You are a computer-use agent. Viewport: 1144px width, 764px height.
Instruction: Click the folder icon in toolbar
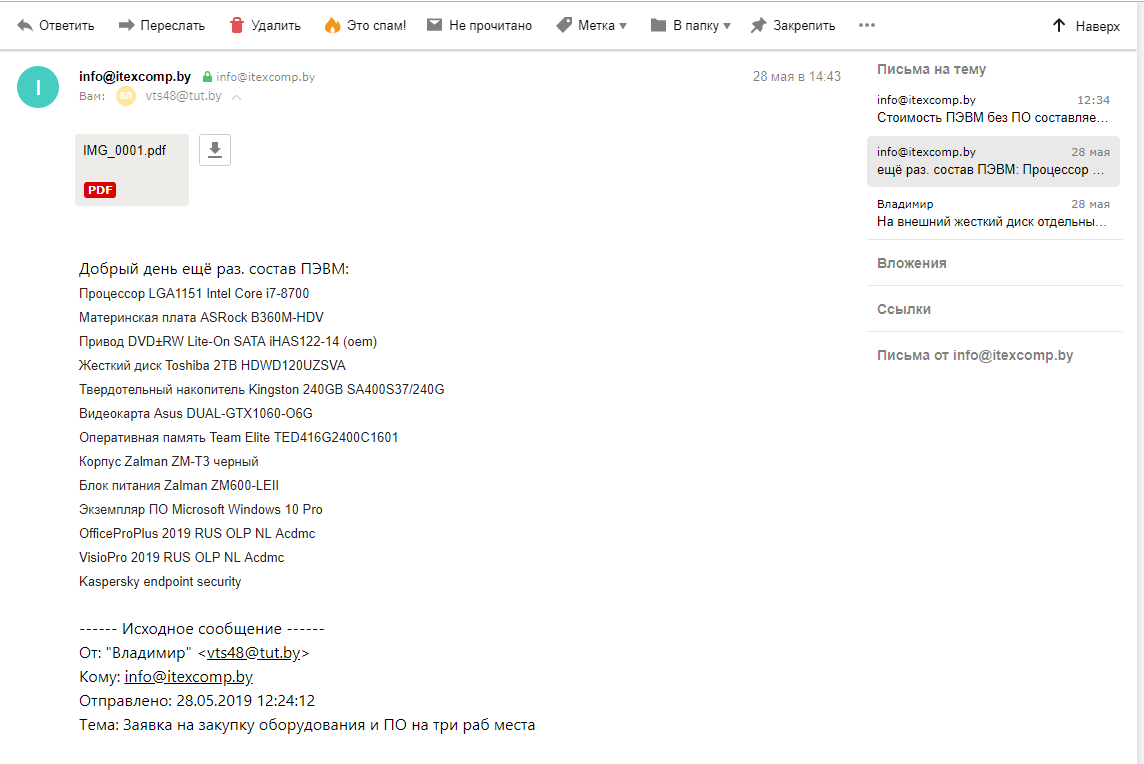[x=658, y=26]
